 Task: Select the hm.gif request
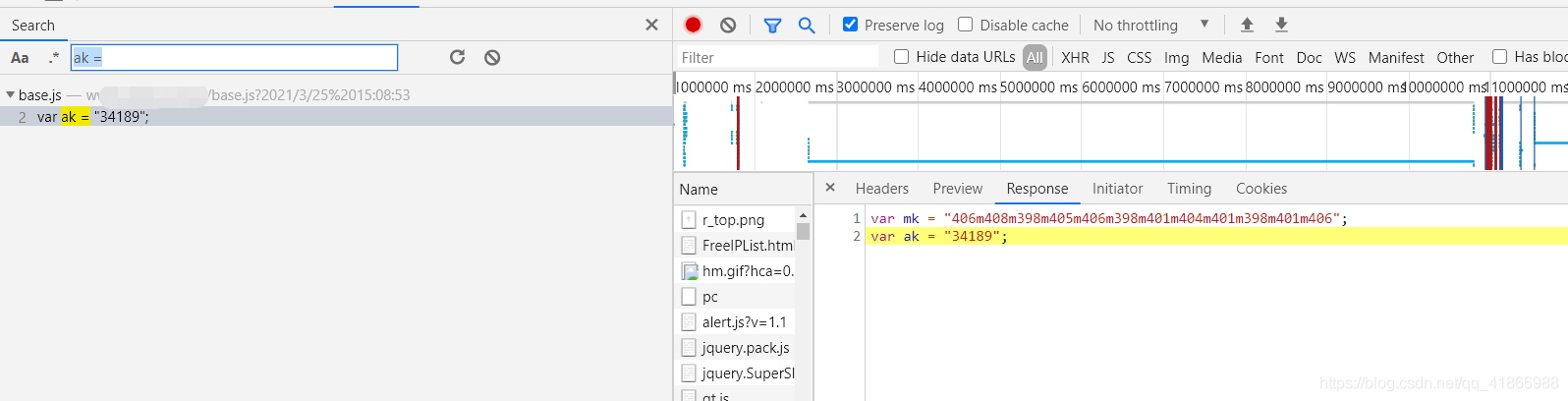735,271
